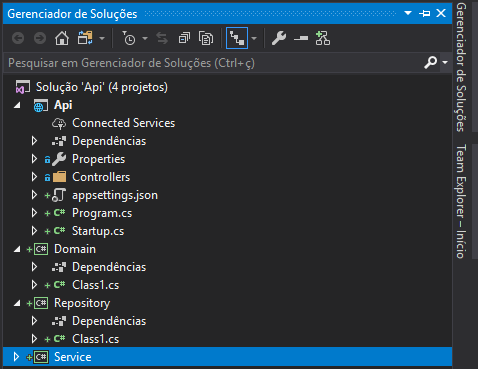Select Solução 'Api' (4 projetos) node

coord(102,87)
